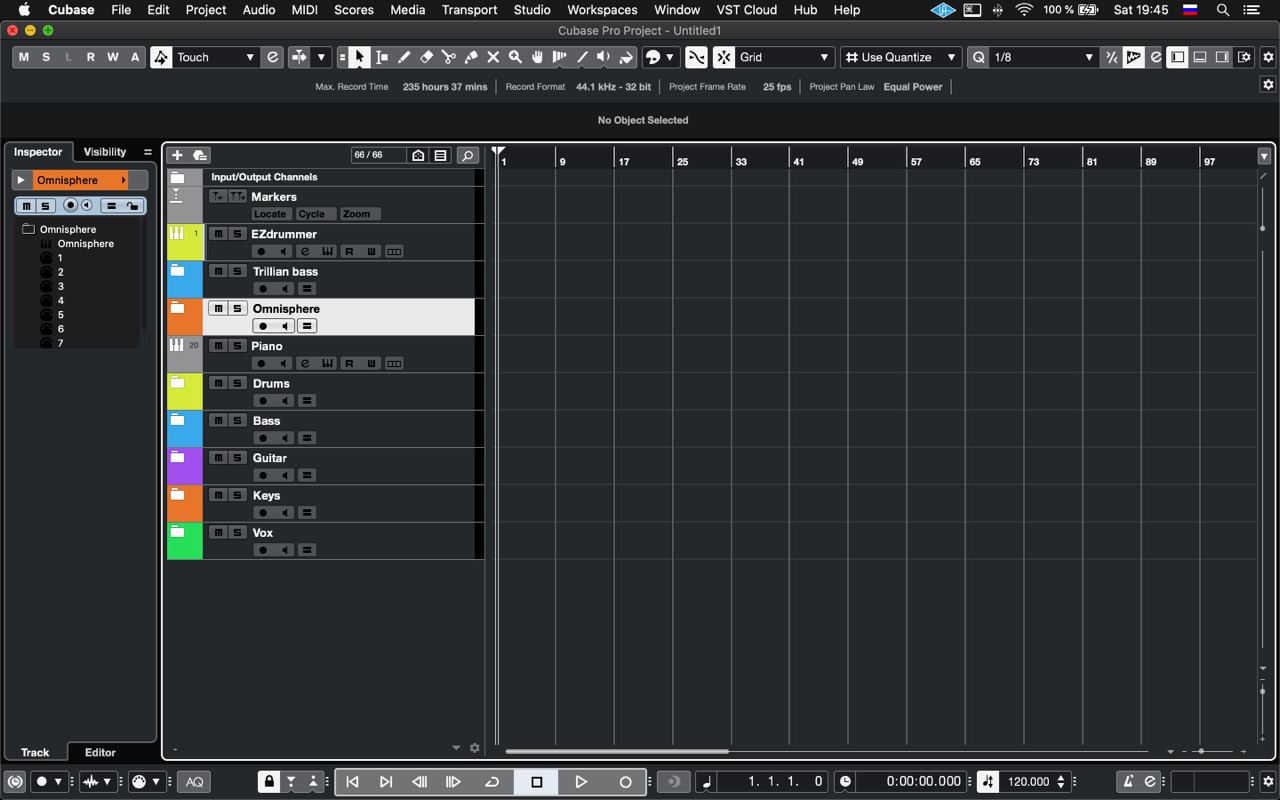Select the Time Warp tool
Viewport: 1280px width, 800px height.
559,57
